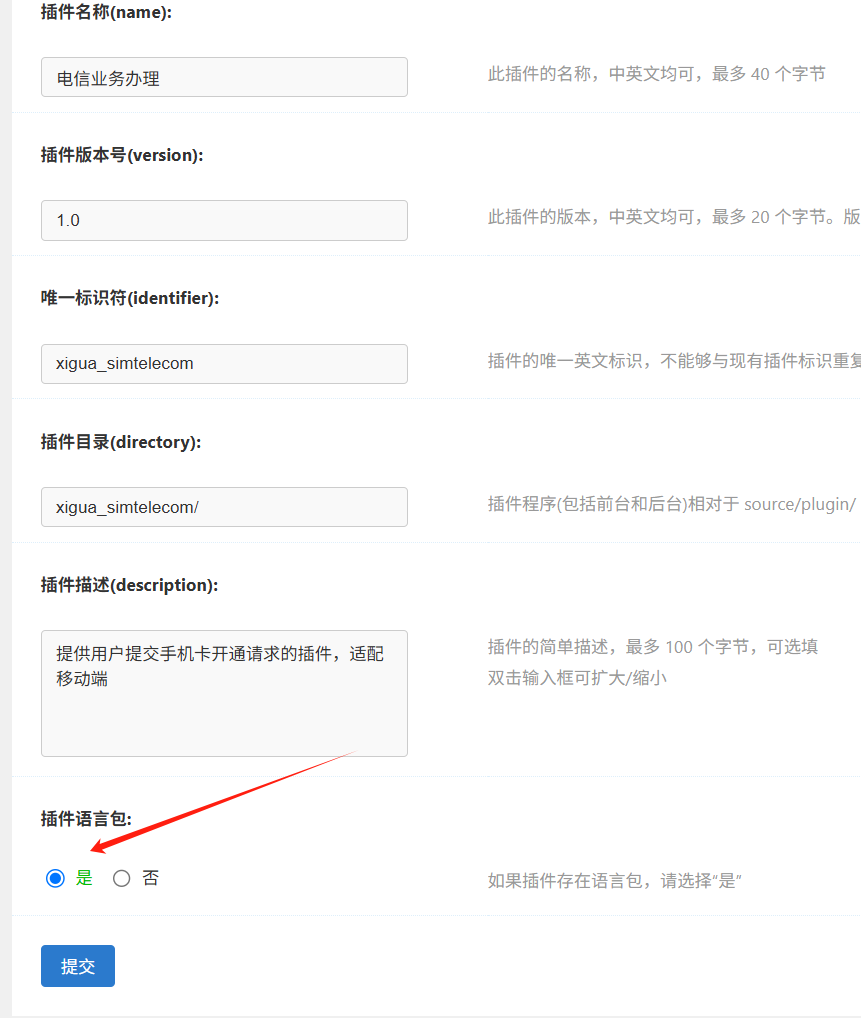Screen dimensions: 861x1018
Task: Click the hint 双击输入框可扩大/缩小
Action: point(577,678)
